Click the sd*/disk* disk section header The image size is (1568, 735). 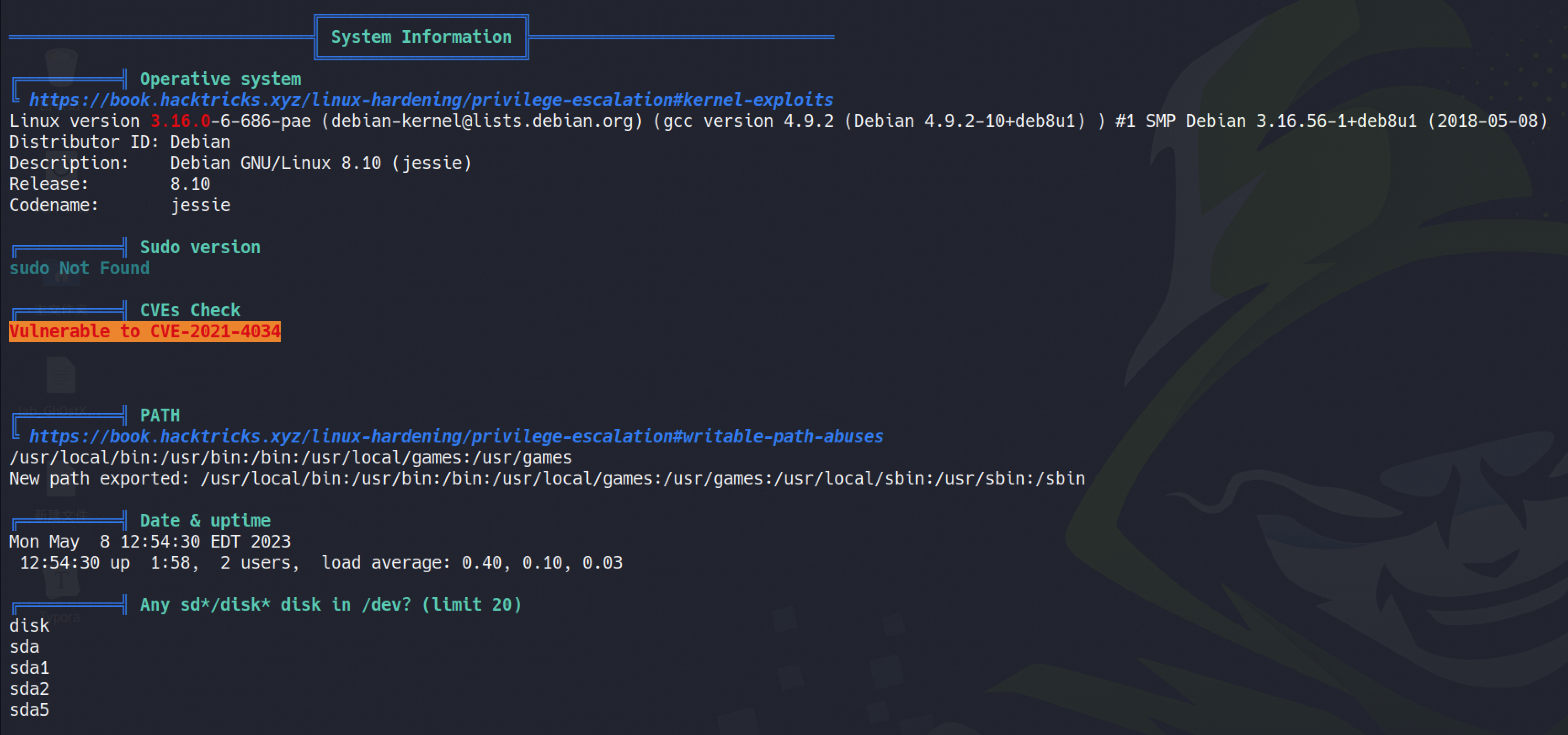coord(331,605)
